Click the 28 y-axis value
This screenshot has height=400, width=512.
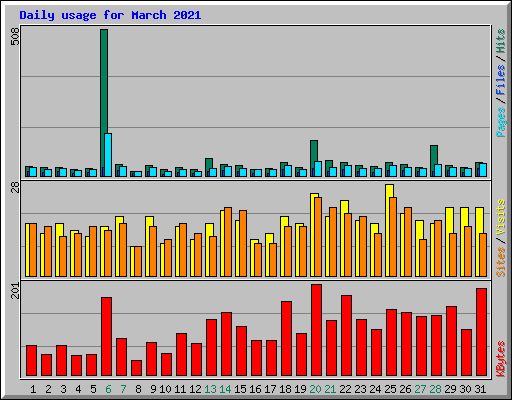pos(15,188)
